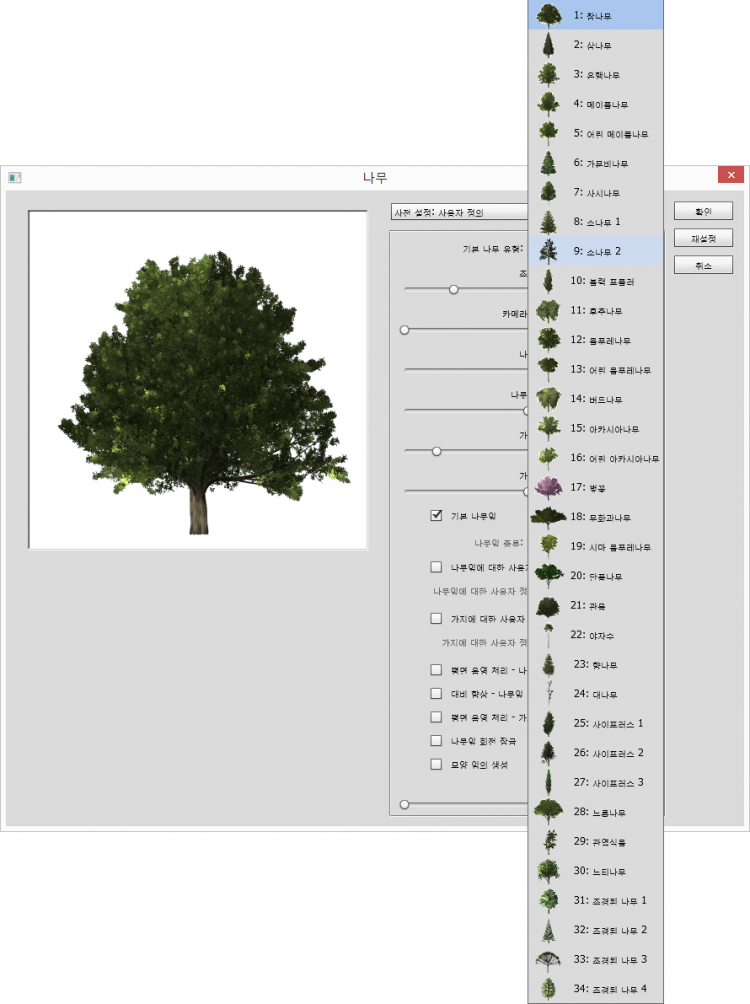Uncheck the 기본 나뭇잎 checkbox
The width and height of the screenshot is (750, 1004).
pyautogui.click(x=436, y=516)
